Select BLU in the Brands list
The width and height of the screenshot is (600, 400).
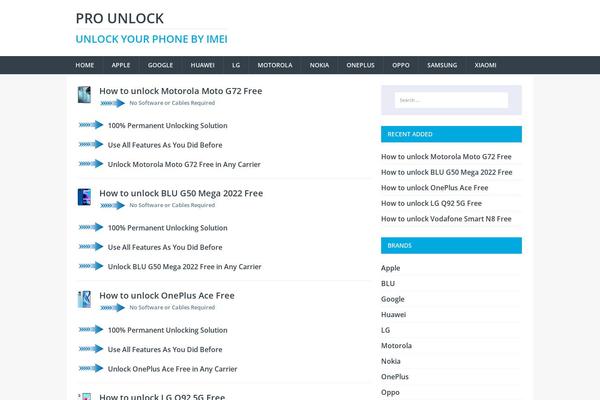(x=388, y=284)
